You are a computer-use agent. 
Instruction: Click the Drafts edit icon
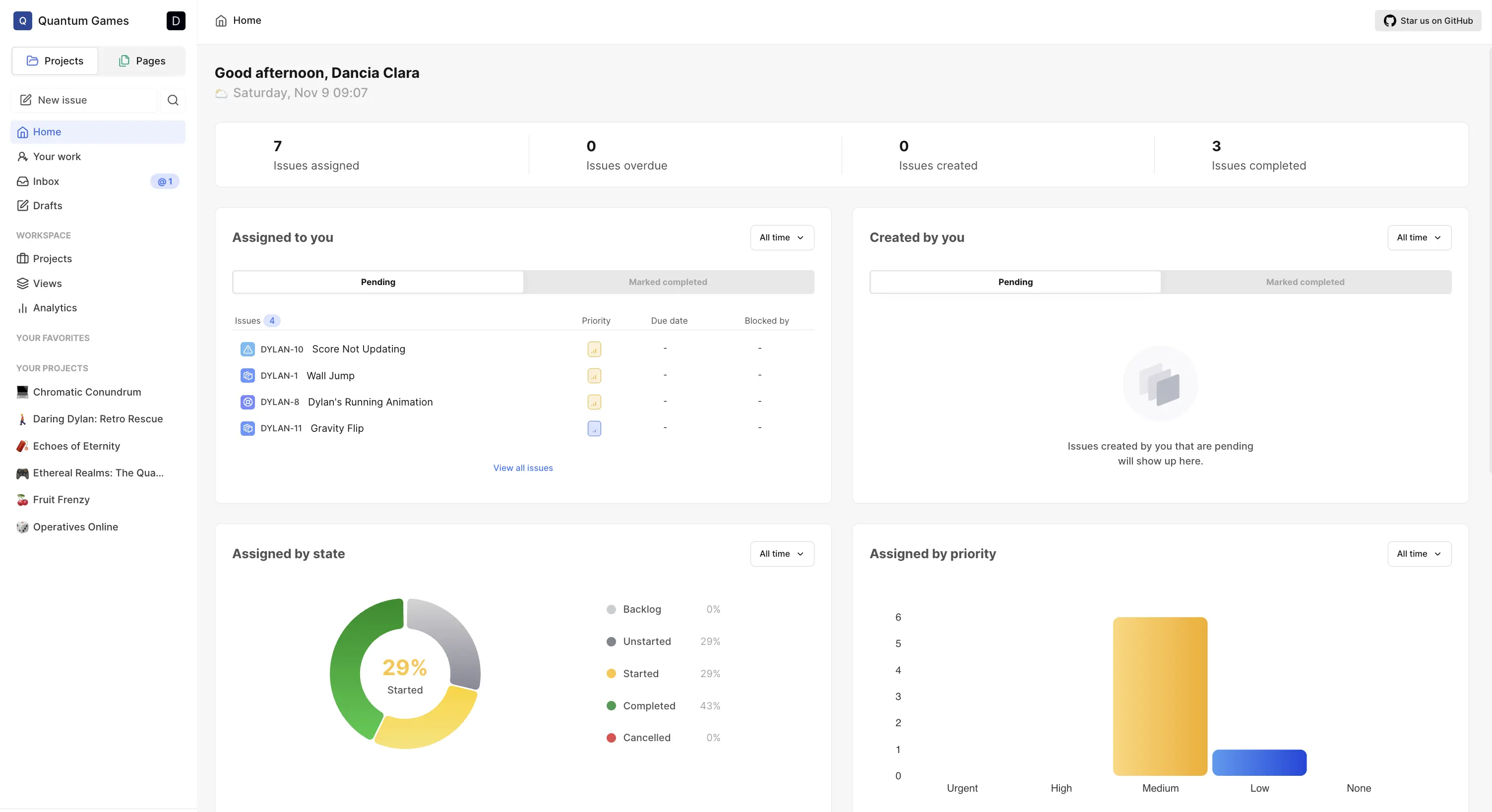[23, 205]
